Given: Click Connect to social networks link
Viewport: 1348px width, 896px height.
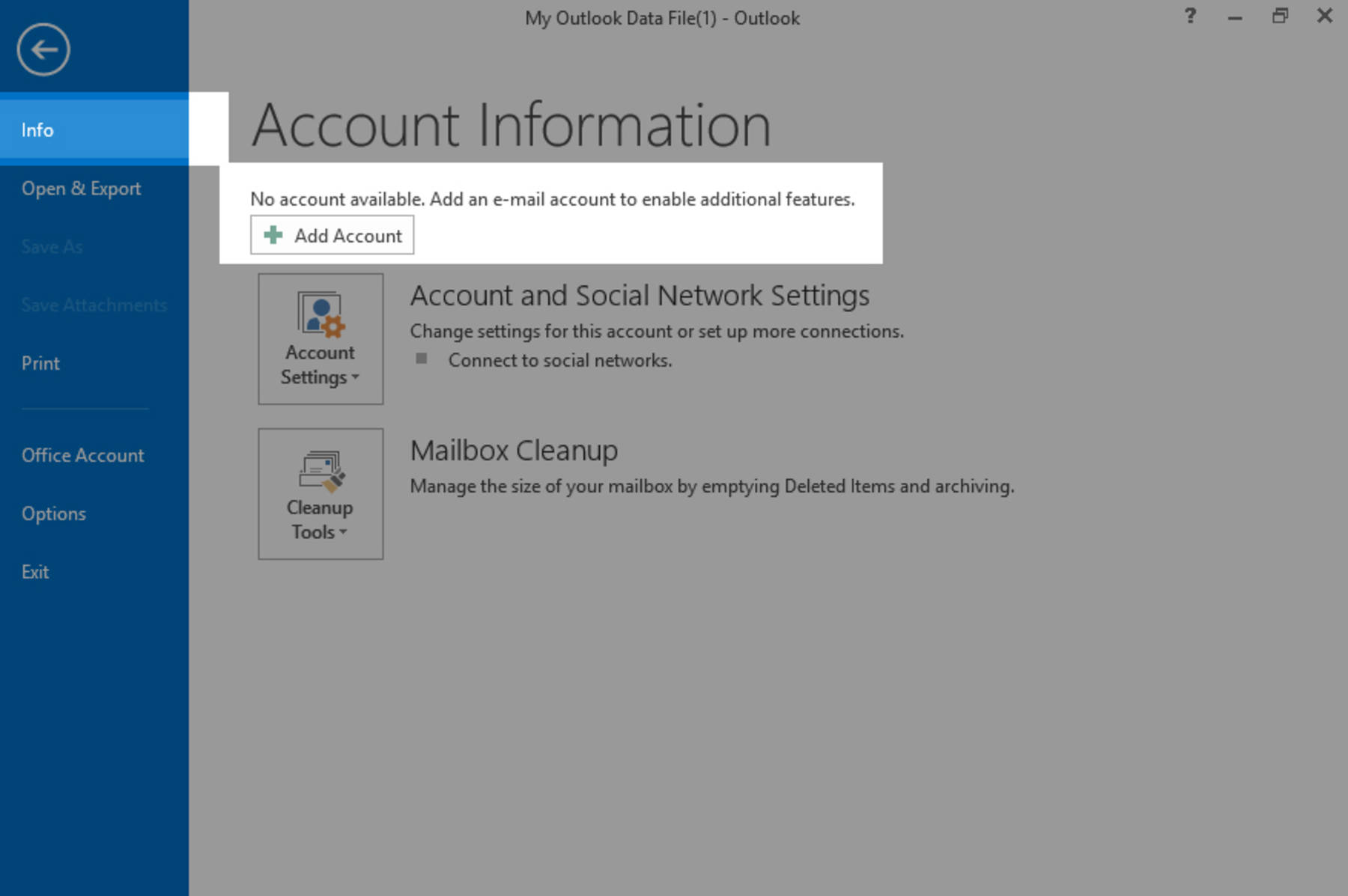Looking at the screenshot, I should [560, 360].
